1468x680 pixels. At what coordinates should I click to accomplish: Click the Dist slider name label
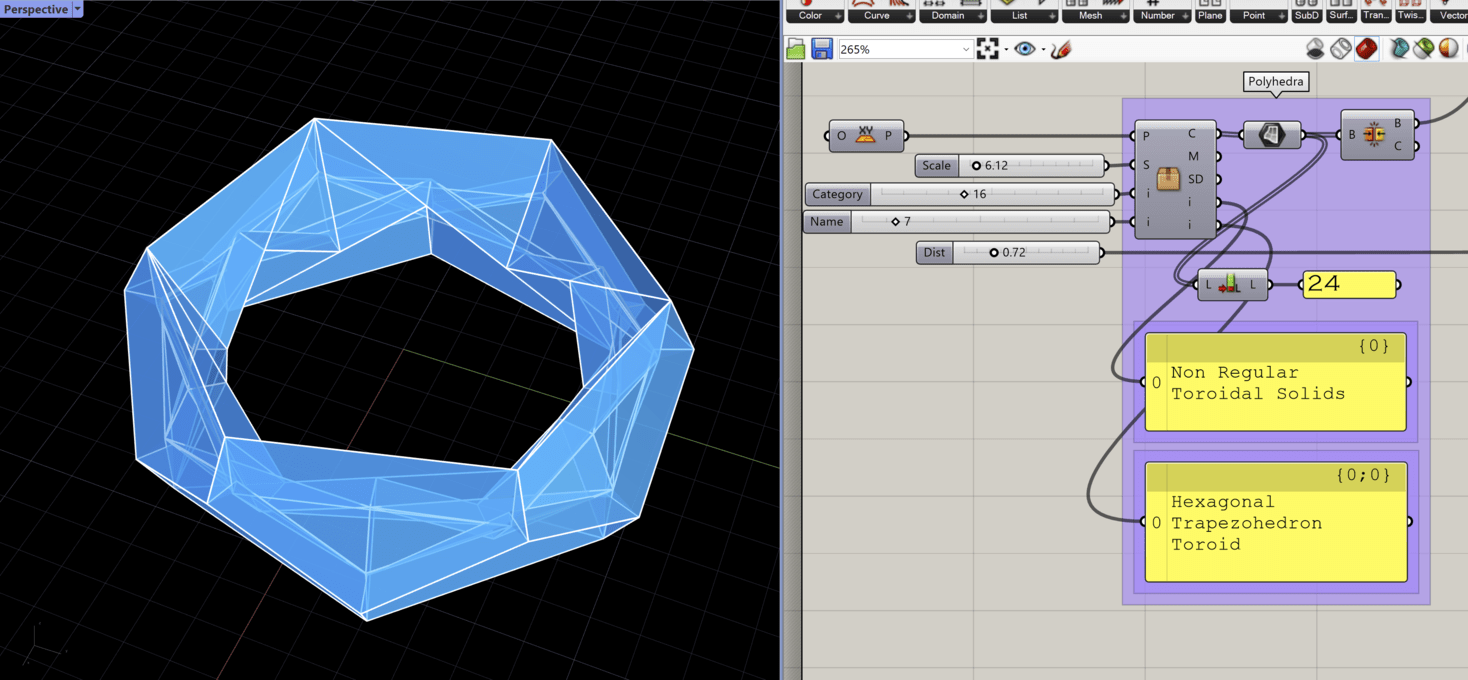[934, 253]
